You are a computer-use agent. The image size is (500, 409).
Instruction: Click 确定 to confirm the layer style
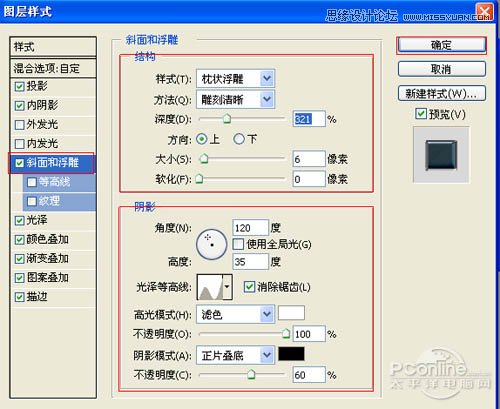(x=442, y=45)
